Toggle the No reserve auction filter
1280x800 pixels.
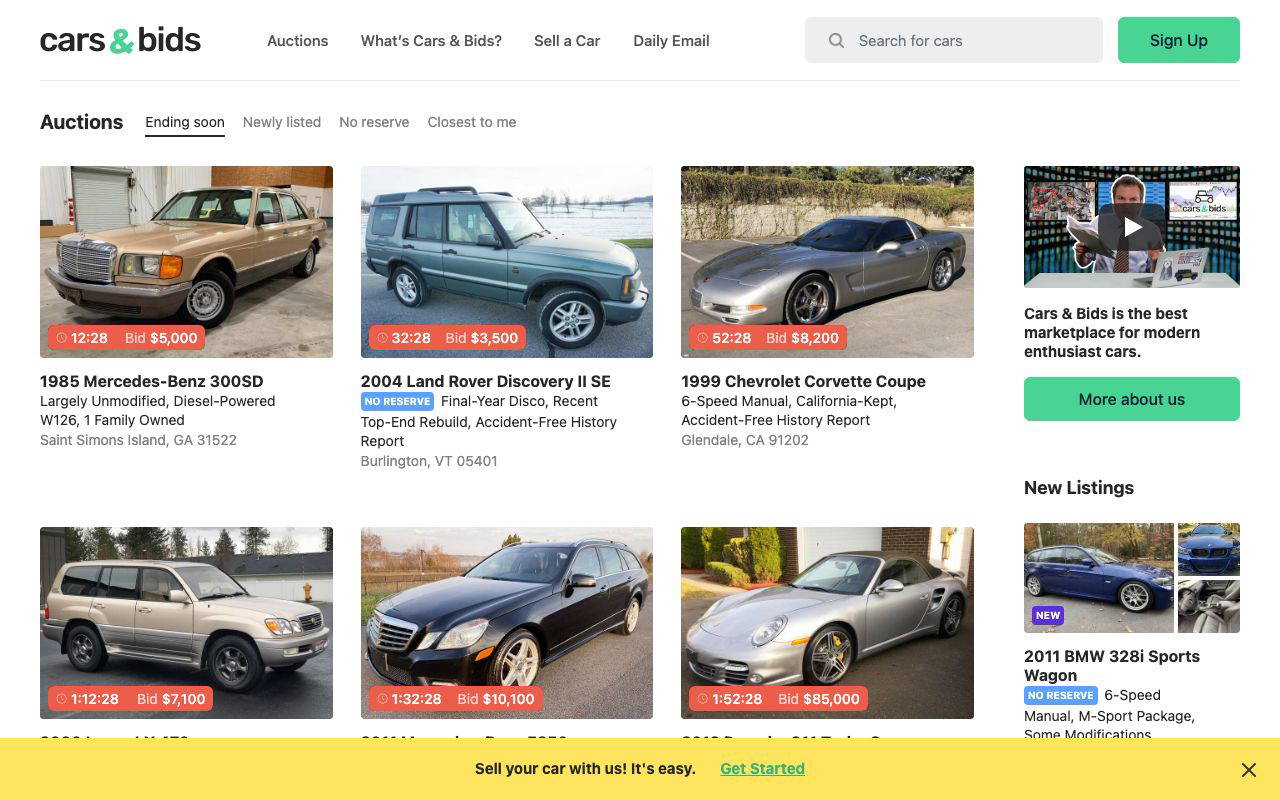(374, 122)
